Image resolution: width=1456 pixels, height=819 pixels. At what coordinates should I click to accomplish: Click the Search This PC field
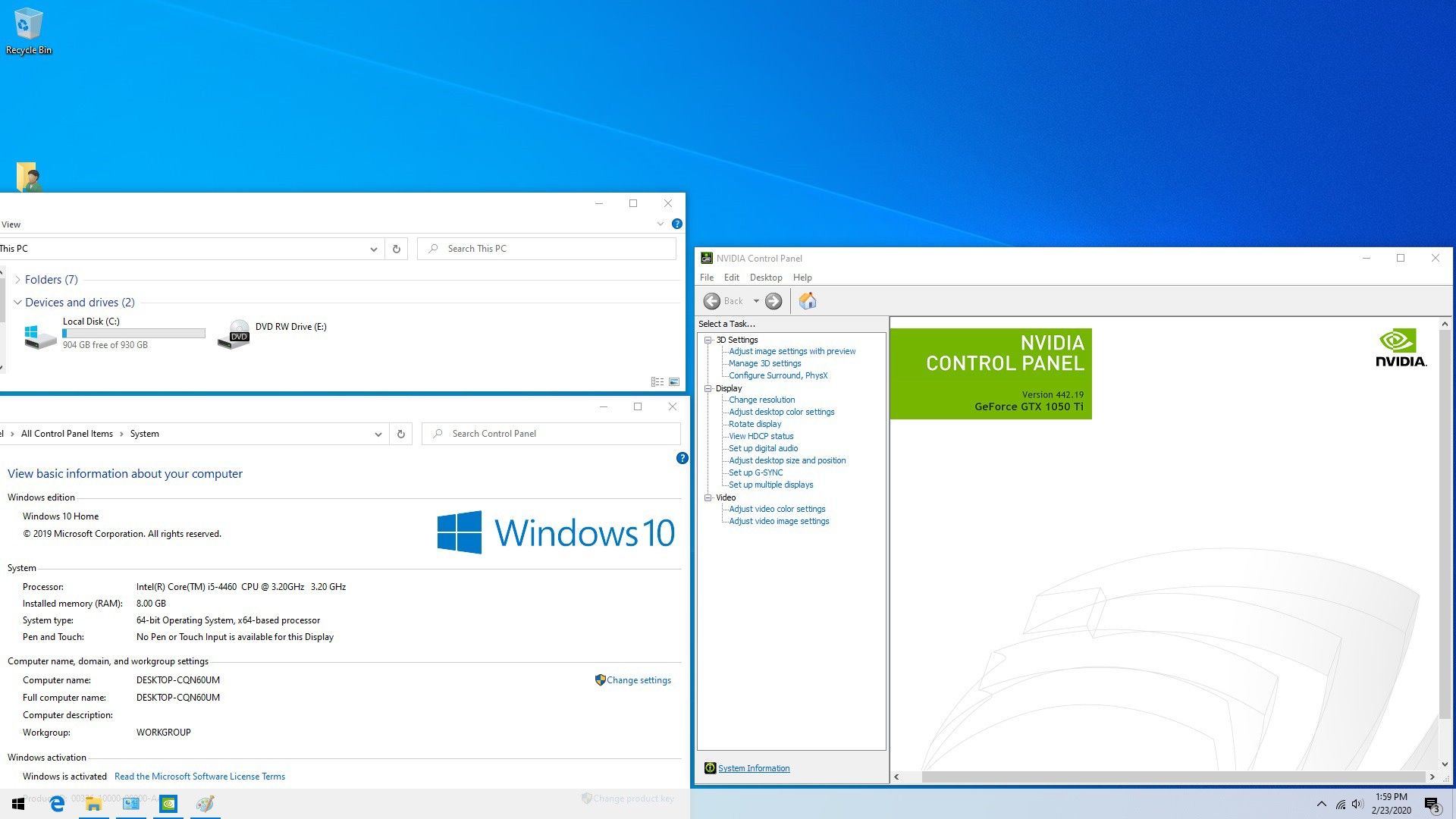click(x=547, y=249)
